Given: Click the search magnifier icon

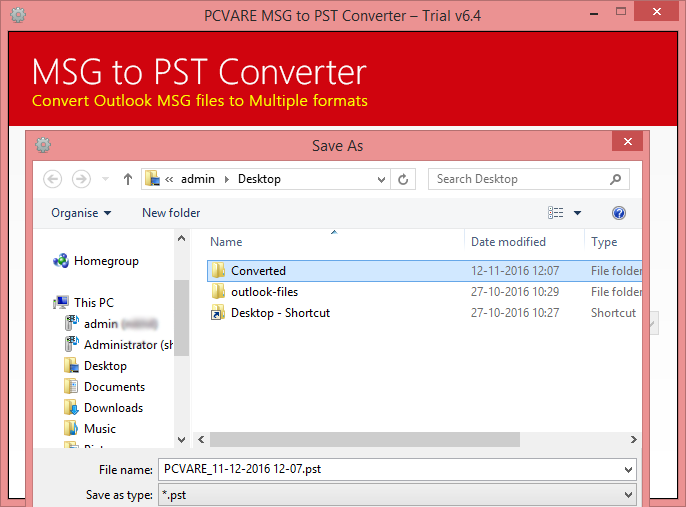Looking at the screenshot, I should 616,179.
